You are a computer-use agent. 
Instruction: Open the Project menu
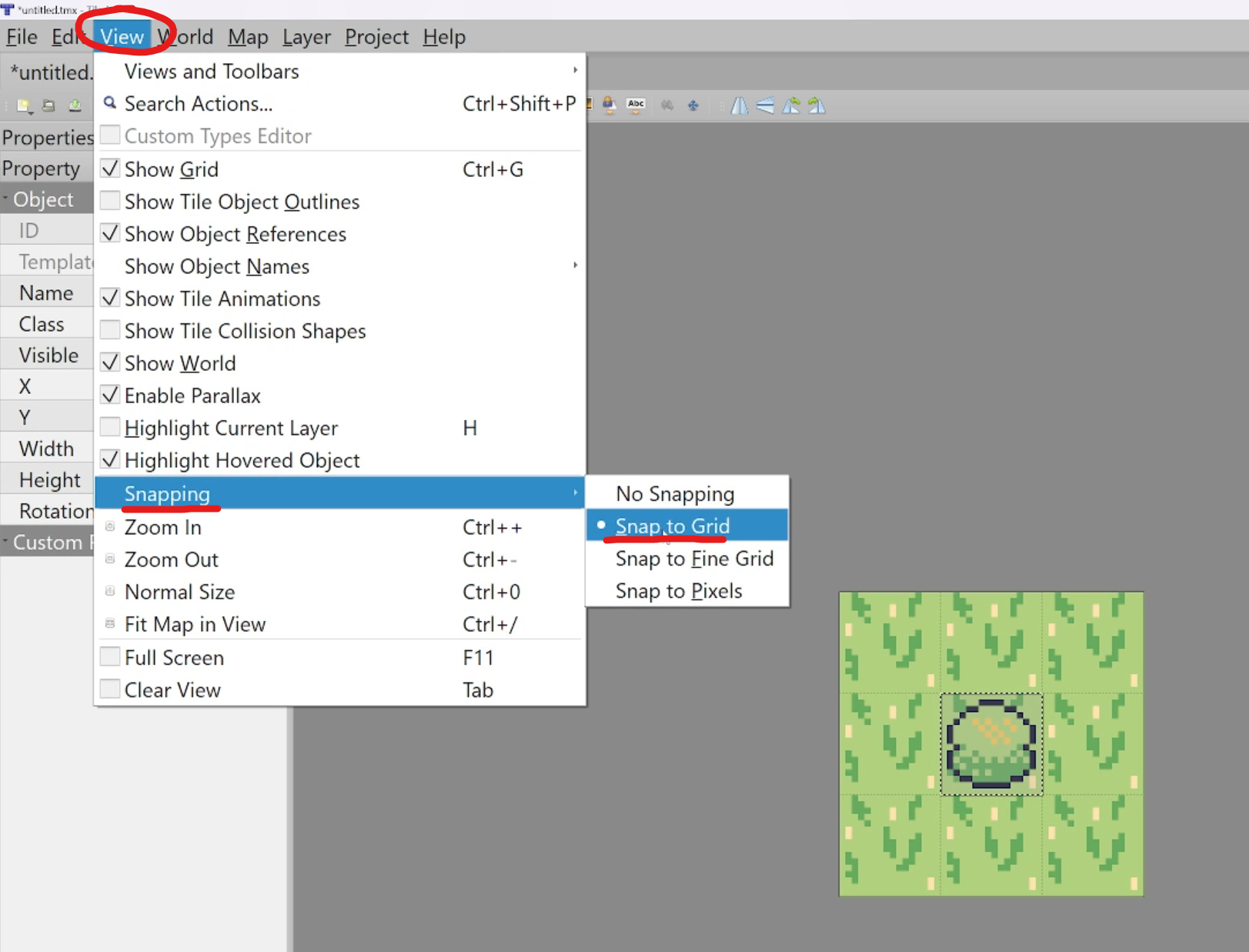coord(376,36)
